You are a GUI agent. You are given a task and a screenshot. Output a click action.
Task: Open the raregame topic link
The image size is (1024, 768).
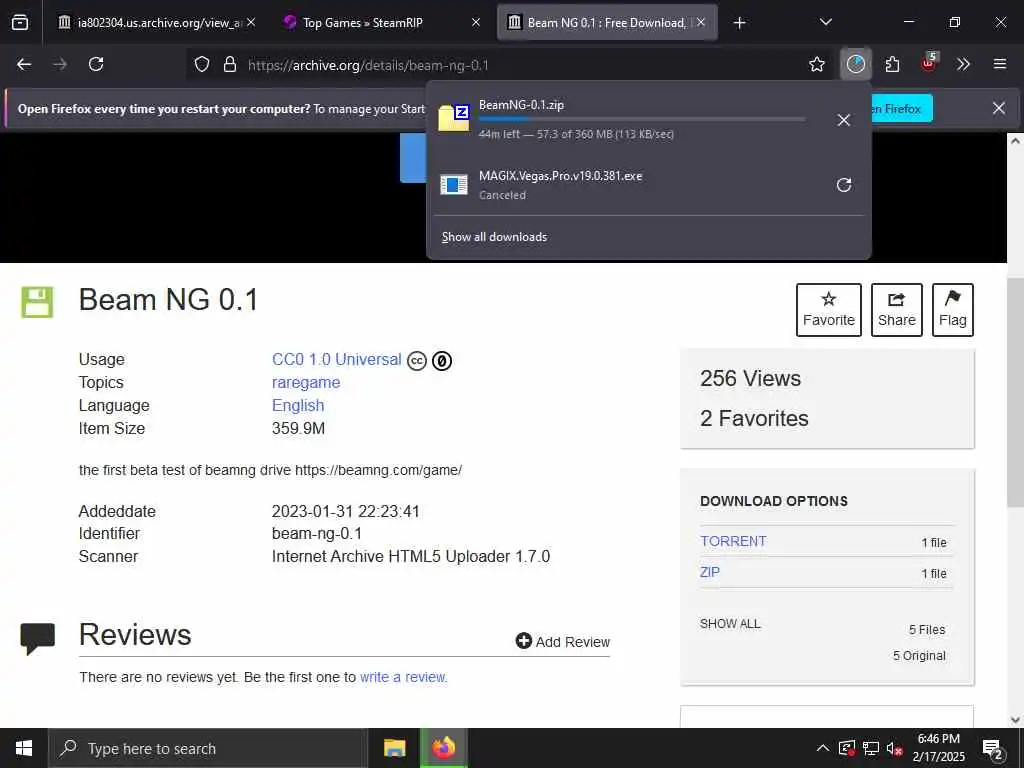306,383
